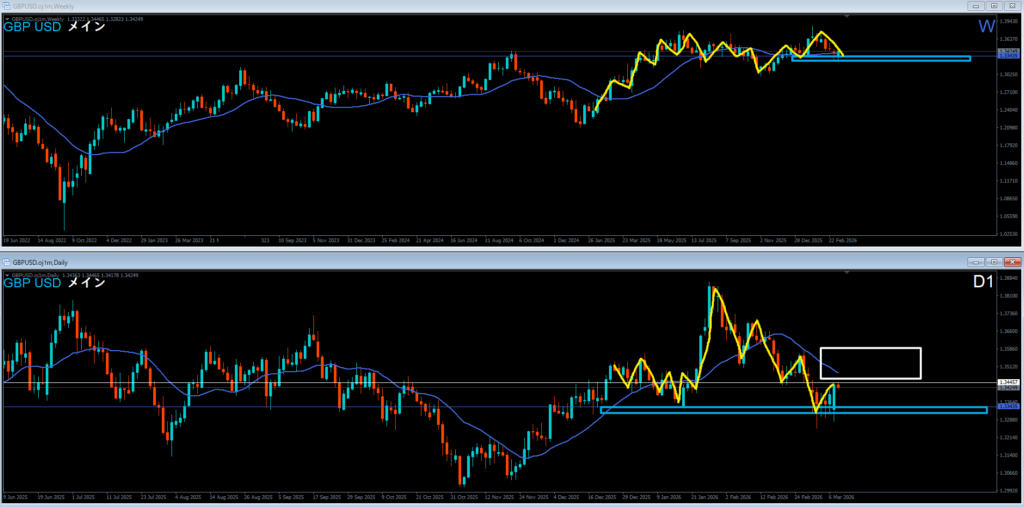Click the 1.32880 price on Daily scale

pyautogui.click(x=1009, y=420)
